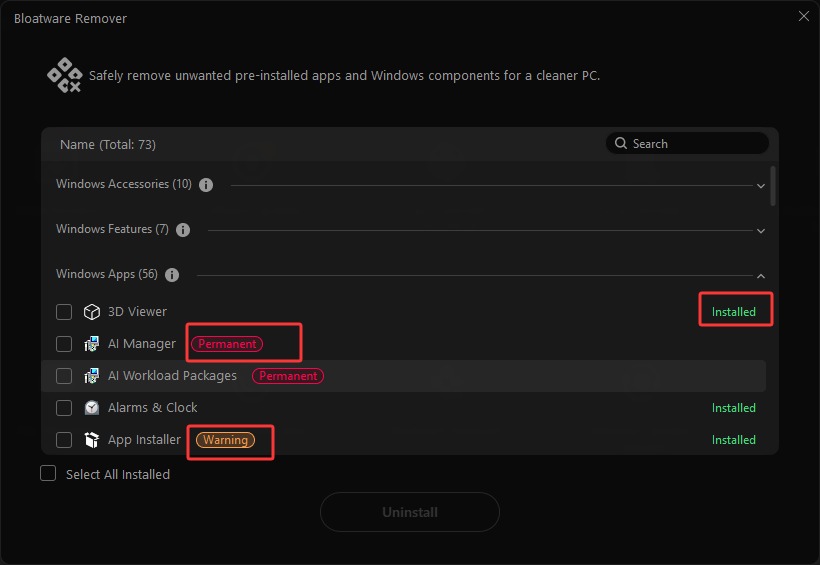Click the Permanent badge on AI Workload Packages
The width and height of the screenshot is (820, 565).
point(288,376)
